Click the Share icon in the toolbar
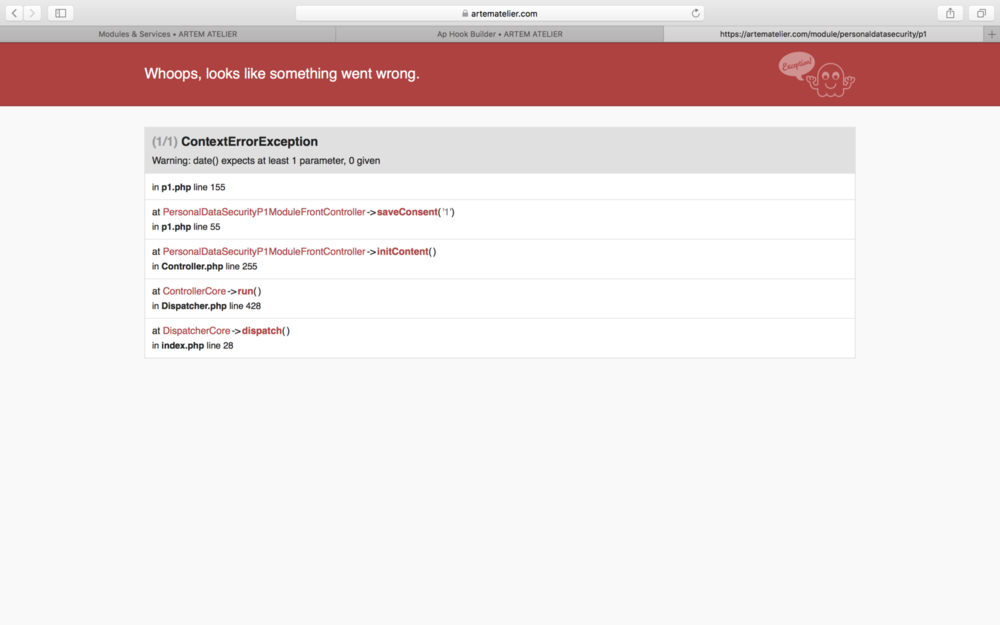Image resolution: width=1000 pixels, height=625 pixels. [950, 13]
